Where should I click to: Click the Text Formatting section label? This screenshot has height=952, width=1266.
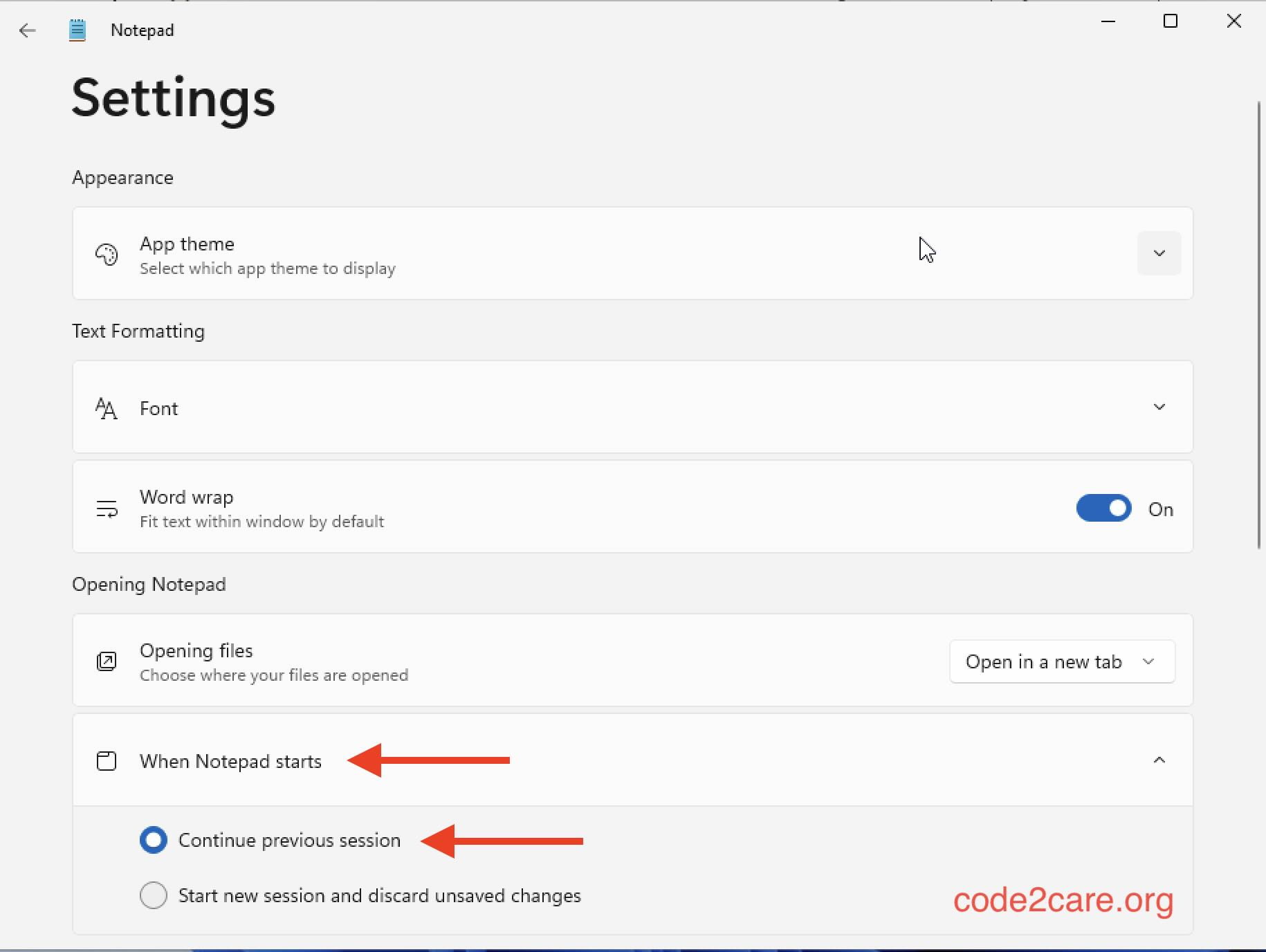pos(138,331)
